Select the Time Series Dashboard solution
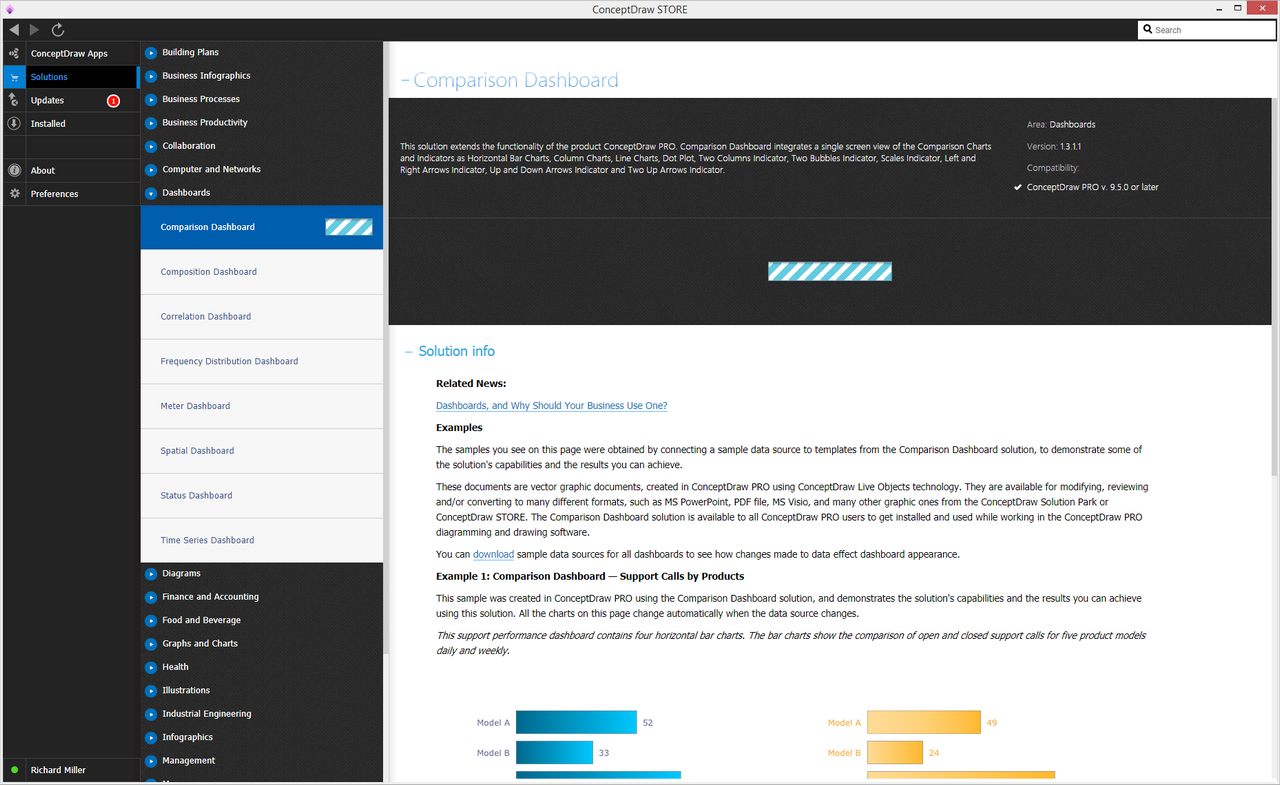 coord(262,540)
